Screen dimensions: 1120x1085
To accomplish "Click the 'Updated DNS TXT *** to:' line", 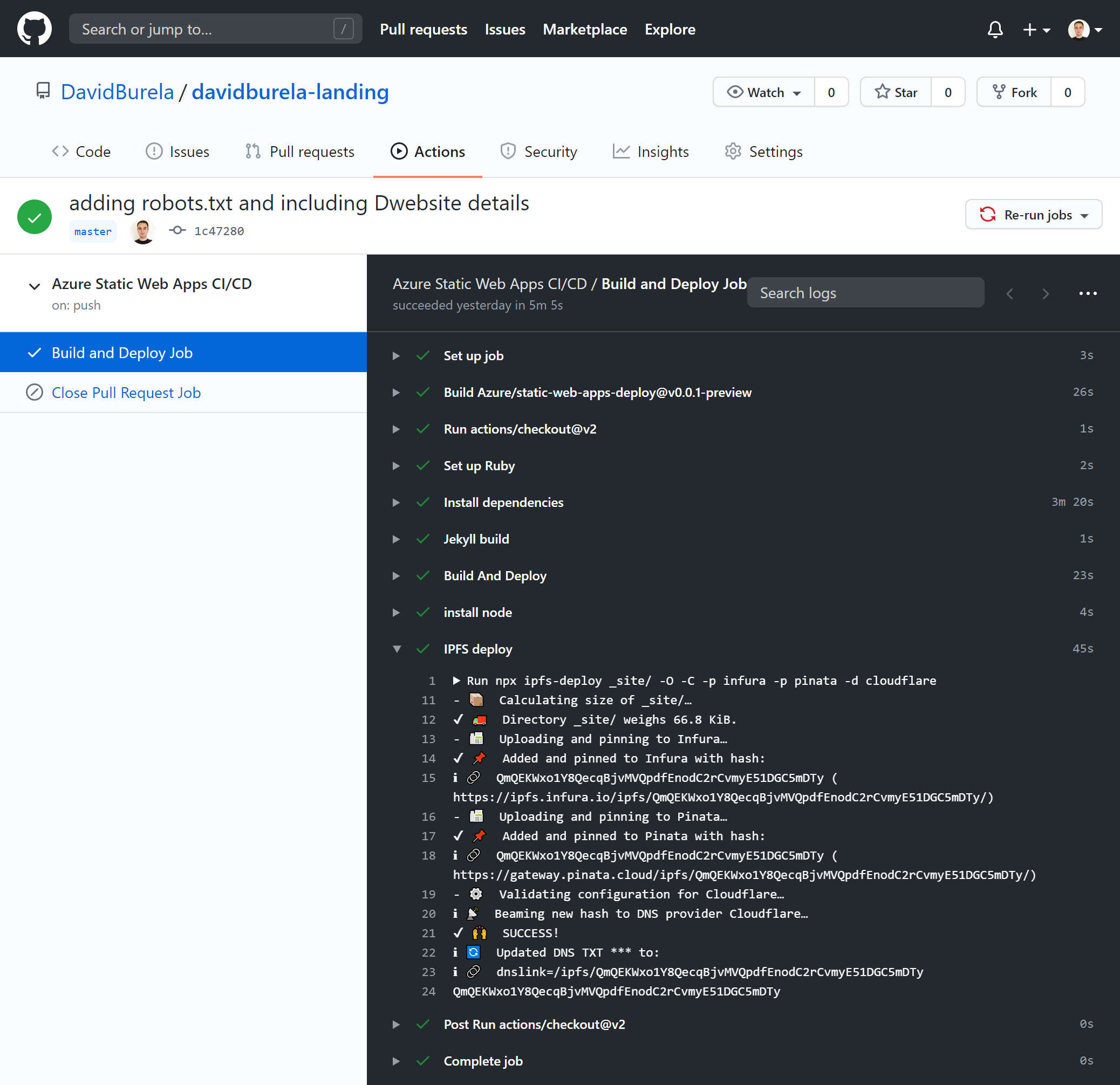I will pyautogui.click(x=577, y=952).
